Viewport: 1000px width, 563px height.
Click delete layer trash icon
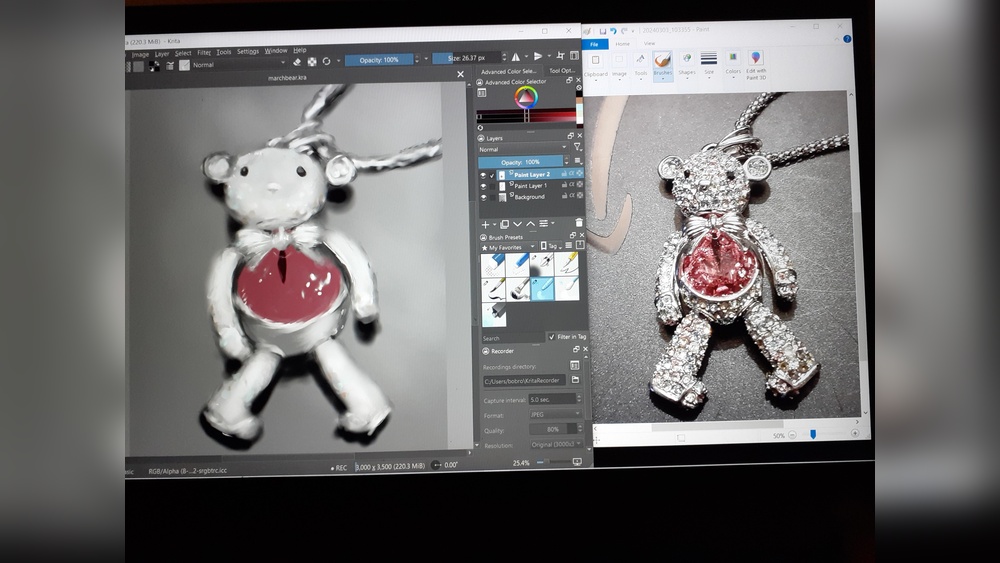(x=579, y=223)
